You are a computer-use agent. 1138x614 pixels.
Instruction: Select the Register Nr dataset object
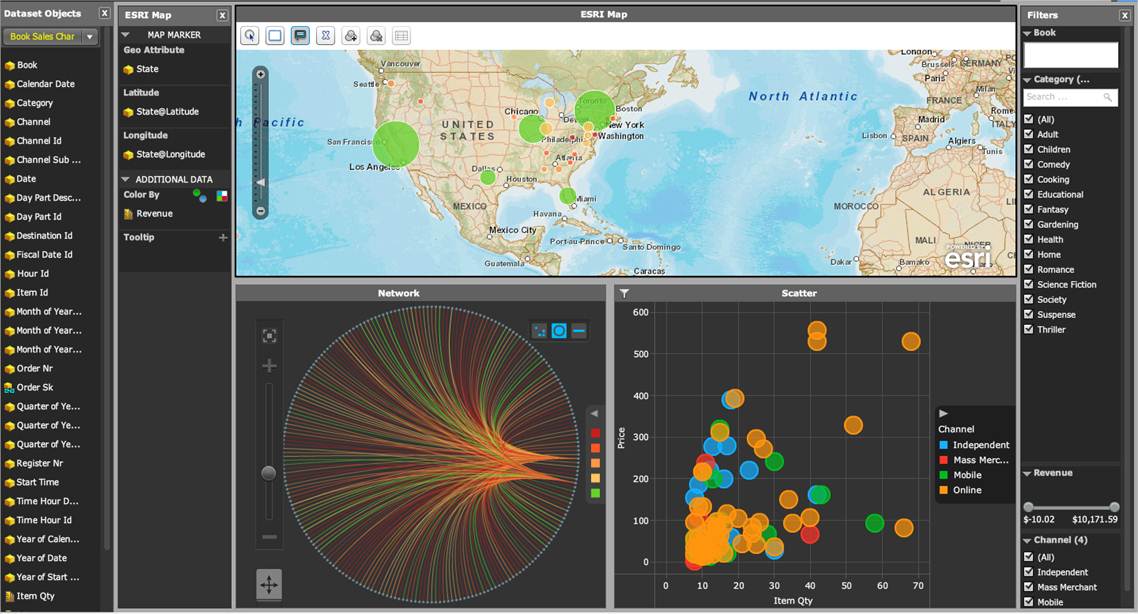[x=39, y=463]
